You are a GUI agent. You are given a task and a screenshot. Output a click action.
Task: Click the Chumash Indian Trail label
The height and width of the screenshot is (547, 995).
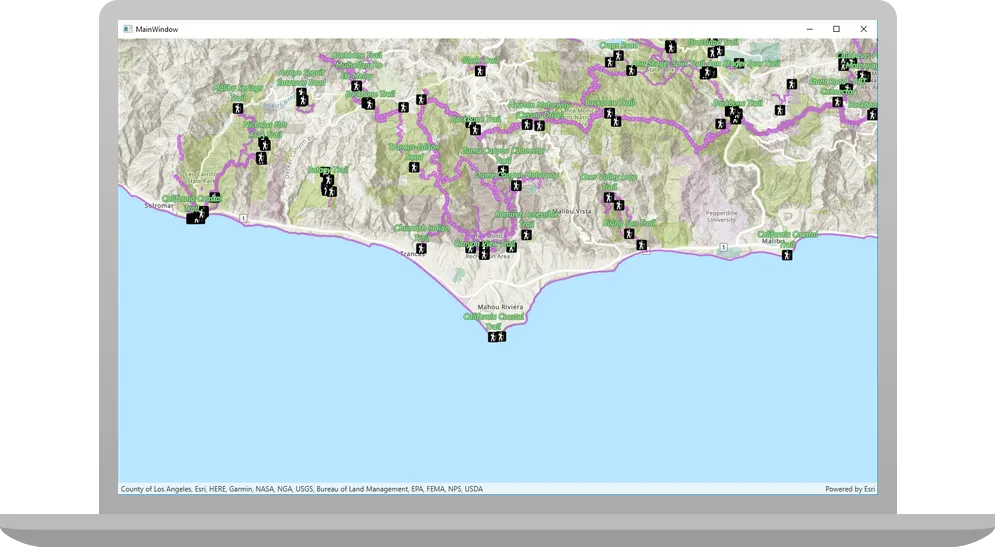point(421,232)
